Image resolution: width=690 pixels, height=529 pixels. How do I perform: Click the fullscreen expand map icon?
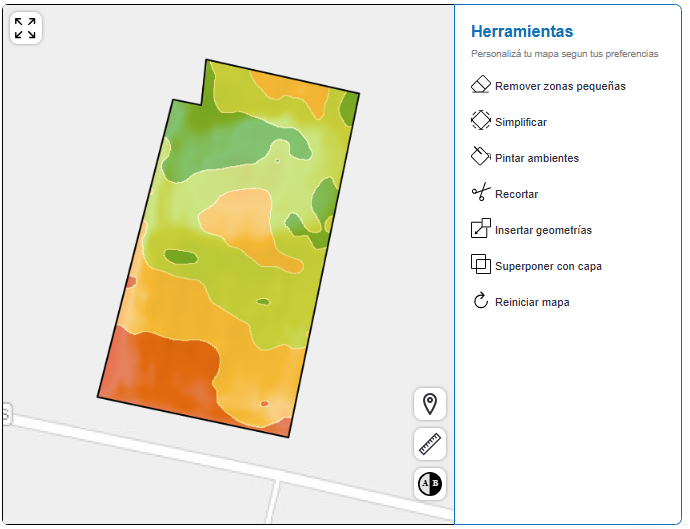coord(25,28)
